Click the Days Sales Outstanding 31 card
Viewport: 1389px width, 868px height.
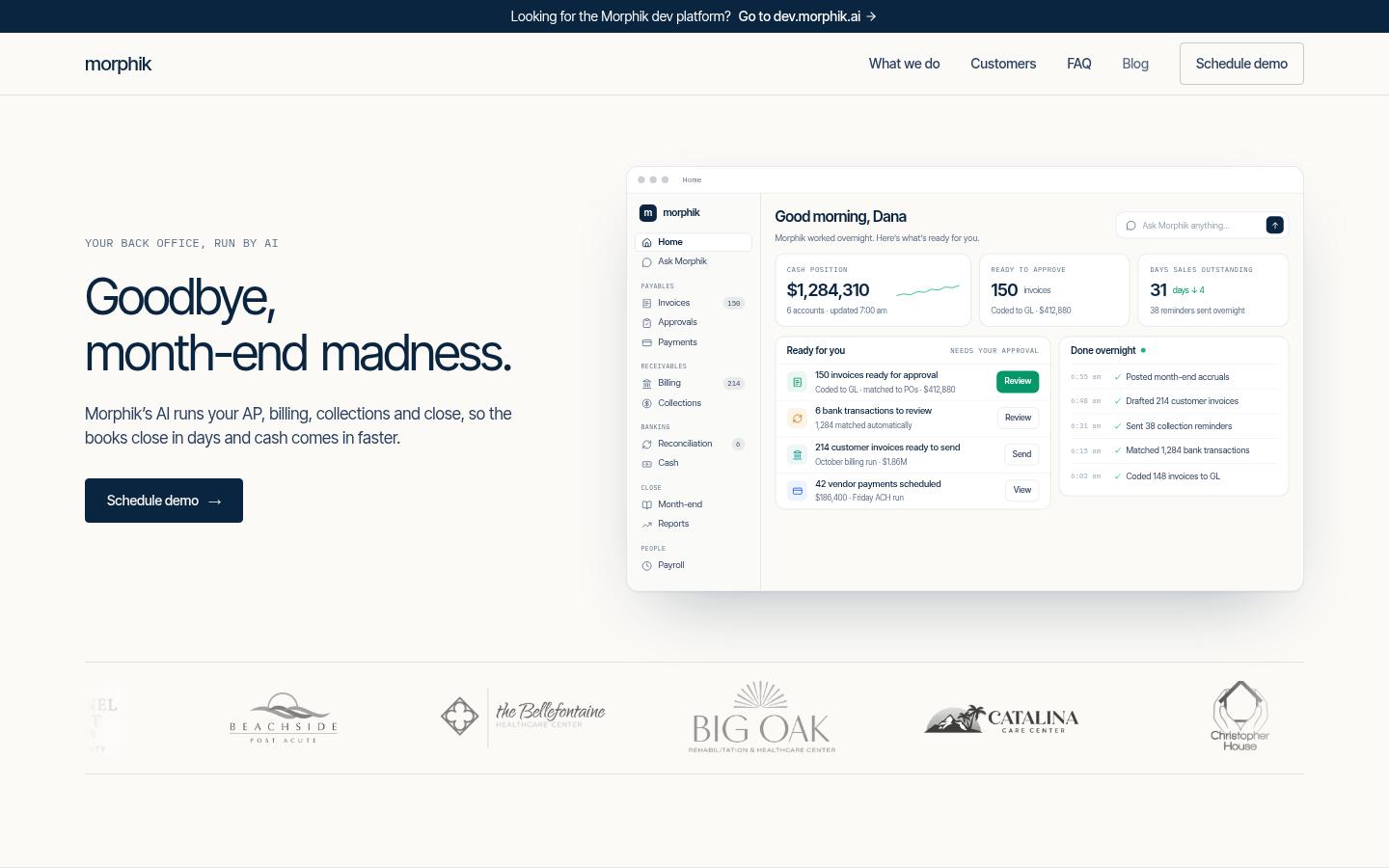(x=1213, y=290)
